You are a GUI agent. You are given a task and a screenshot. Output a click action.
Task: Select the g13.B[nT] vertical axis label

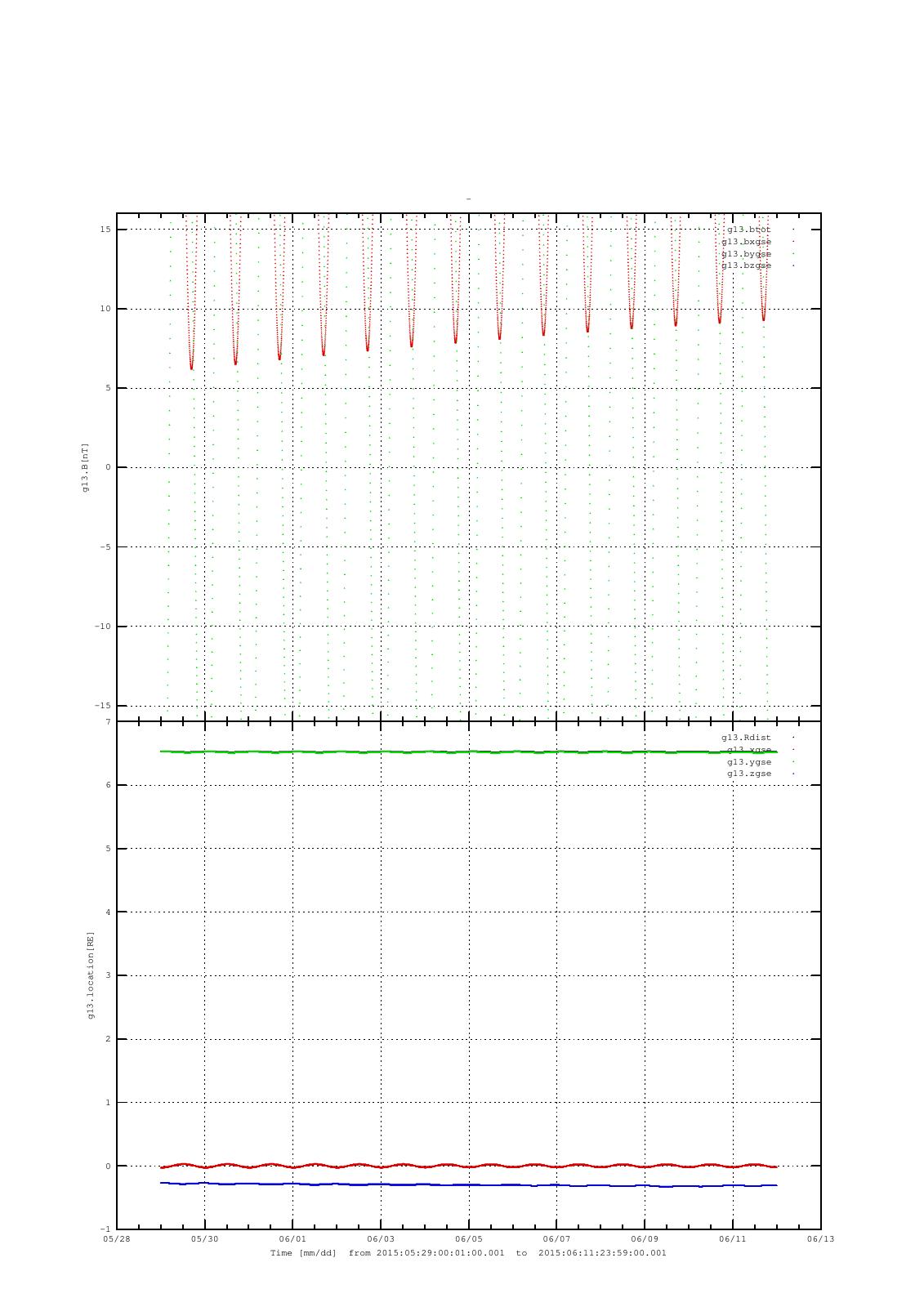[x=85, y=467]
